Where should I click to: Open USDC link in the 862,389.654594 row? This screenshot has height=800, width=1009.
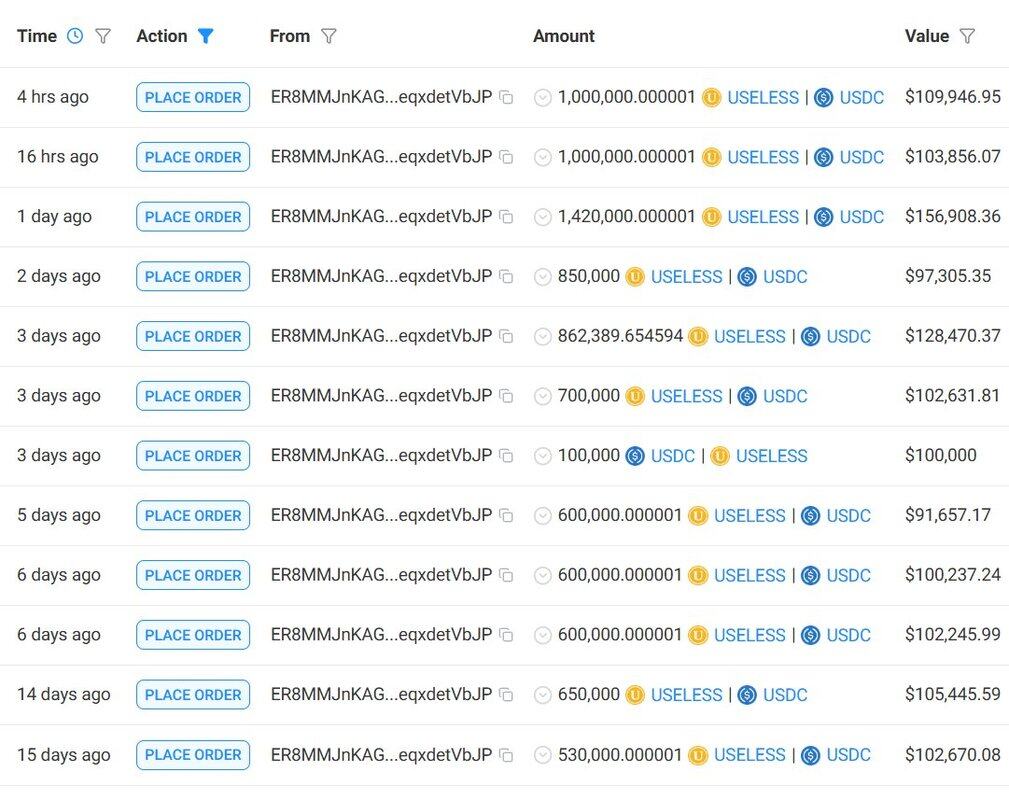(848, 337)
